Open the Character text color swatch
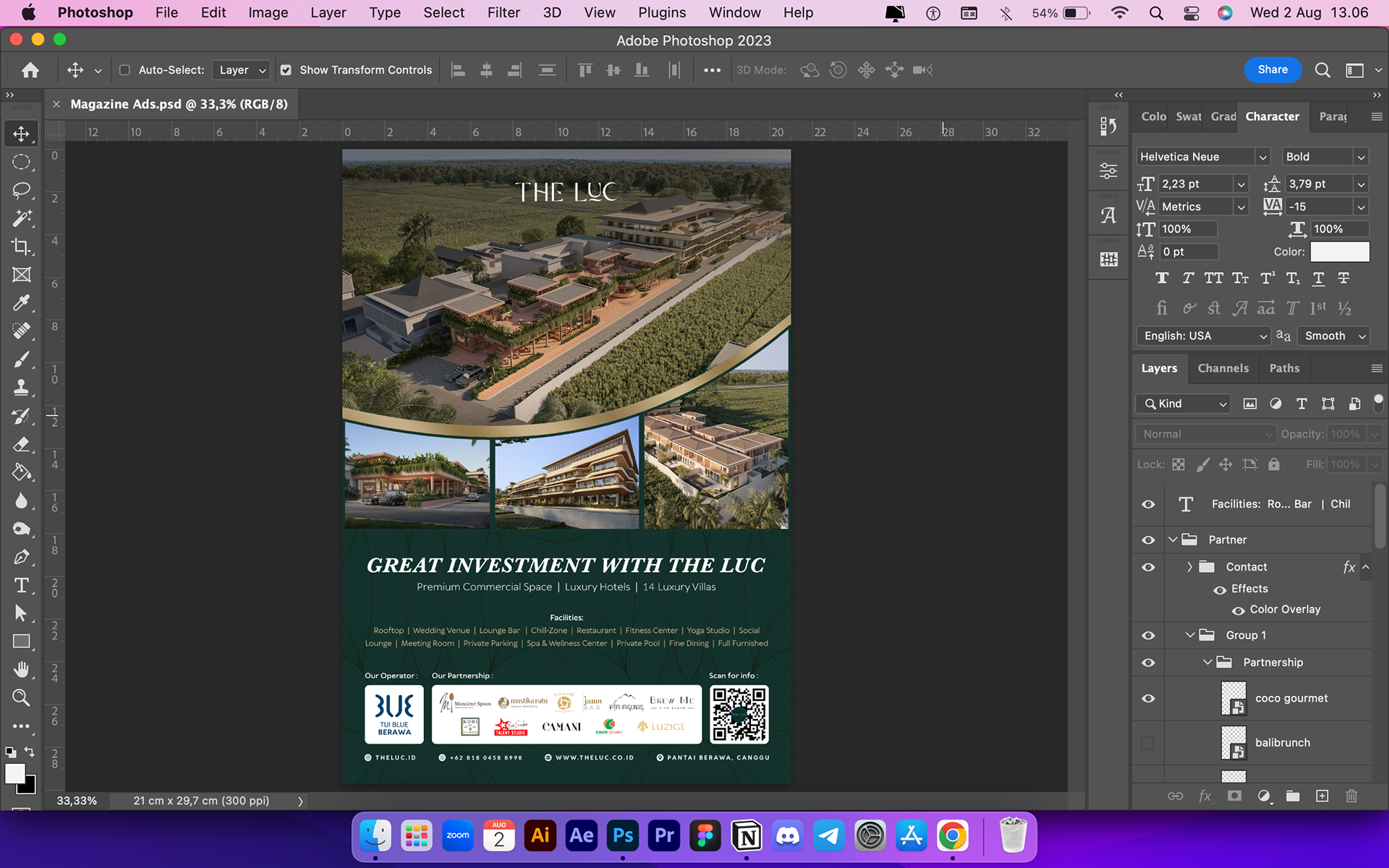The image size is (1389, 868). pyautogui.click(x=1339, y=252)
